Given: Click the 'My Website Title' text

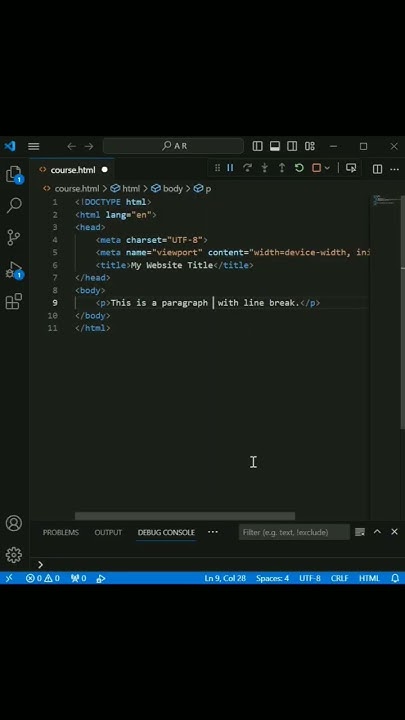Looking at the screenshot, I should (x=172, y=265).
